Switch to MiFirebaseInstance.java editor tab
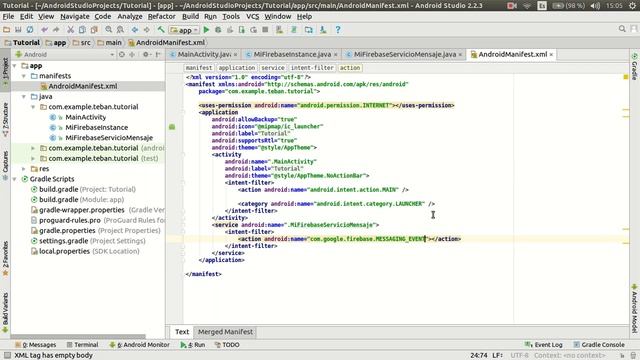This screenshot has width=640, height=360. [292, 54]
